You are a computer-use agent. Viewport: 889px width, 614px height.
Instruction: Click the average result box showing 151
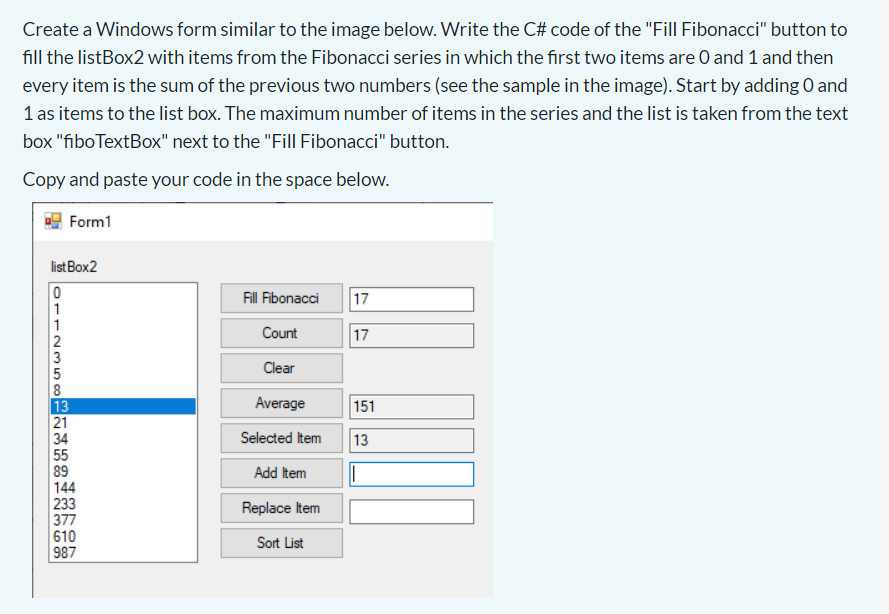411,406
